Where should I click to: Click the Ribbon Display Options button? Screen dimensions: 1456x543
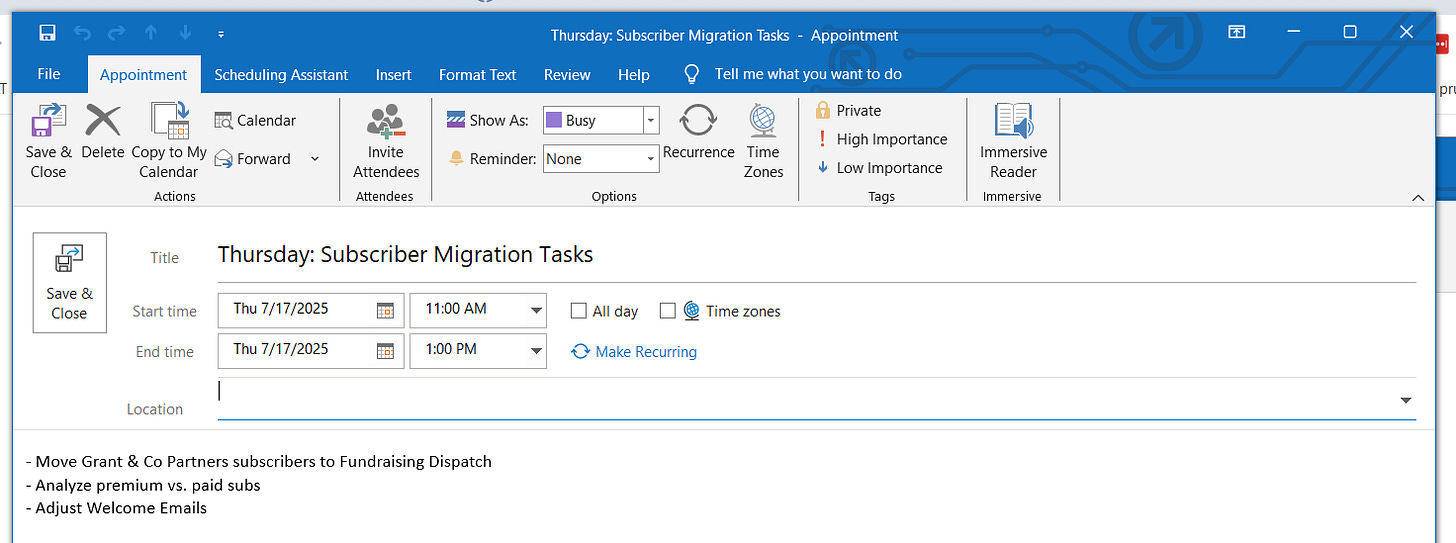tap(1236, 33)
